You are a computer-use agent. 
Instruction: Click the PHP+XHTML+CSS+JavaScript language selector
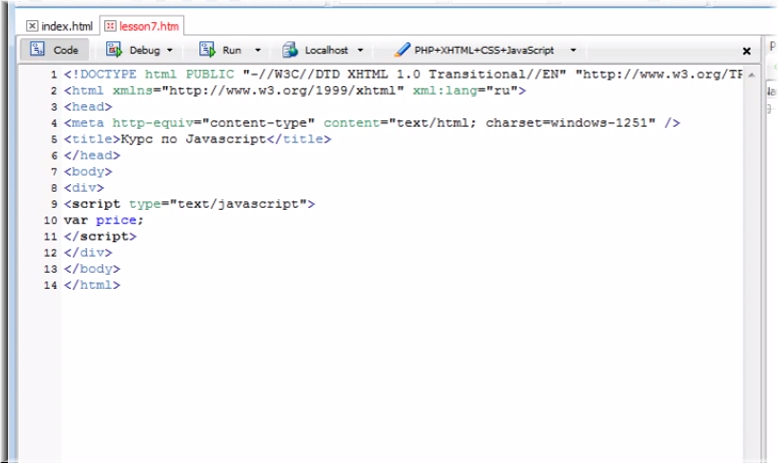[x=485, y=50]
